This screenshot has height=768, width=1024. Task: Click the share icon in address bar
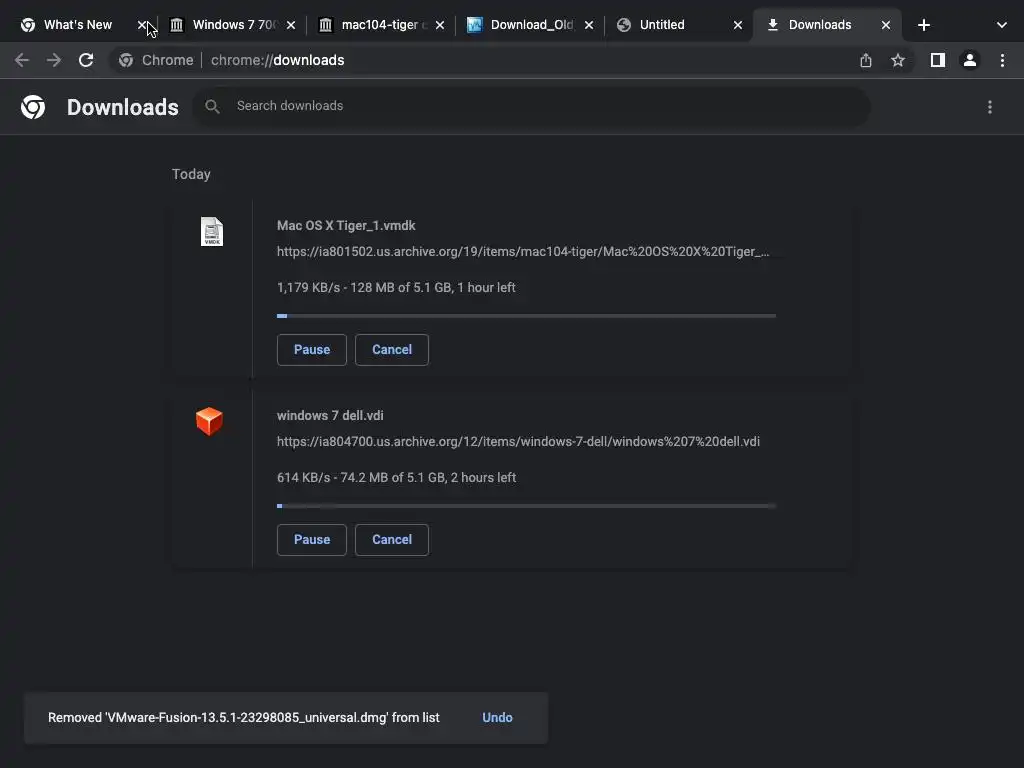click(x=866, y=60)
